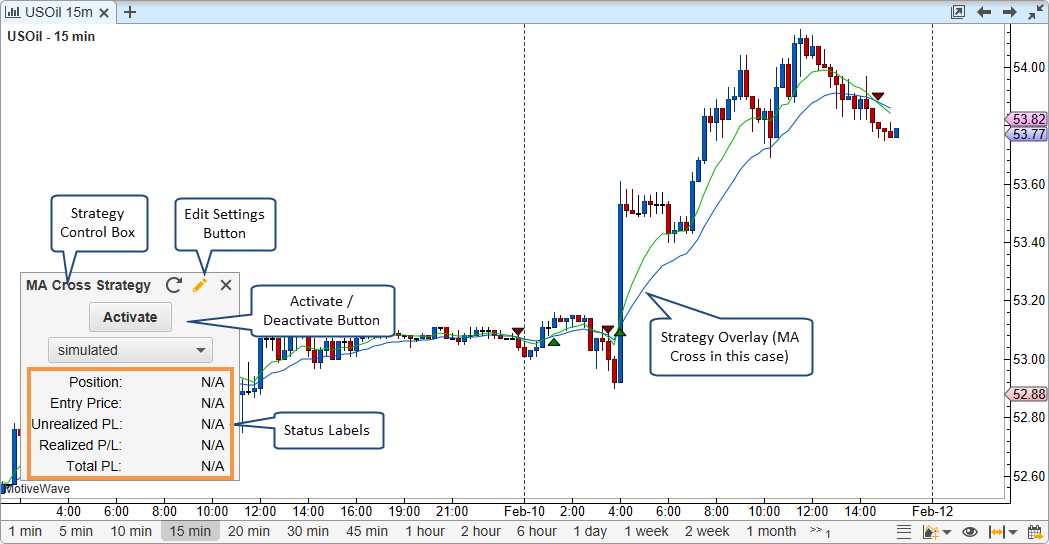Viewport: 1049px width, 544px height.
Task: Select the 5 min bar size
Action: (75, 531)
